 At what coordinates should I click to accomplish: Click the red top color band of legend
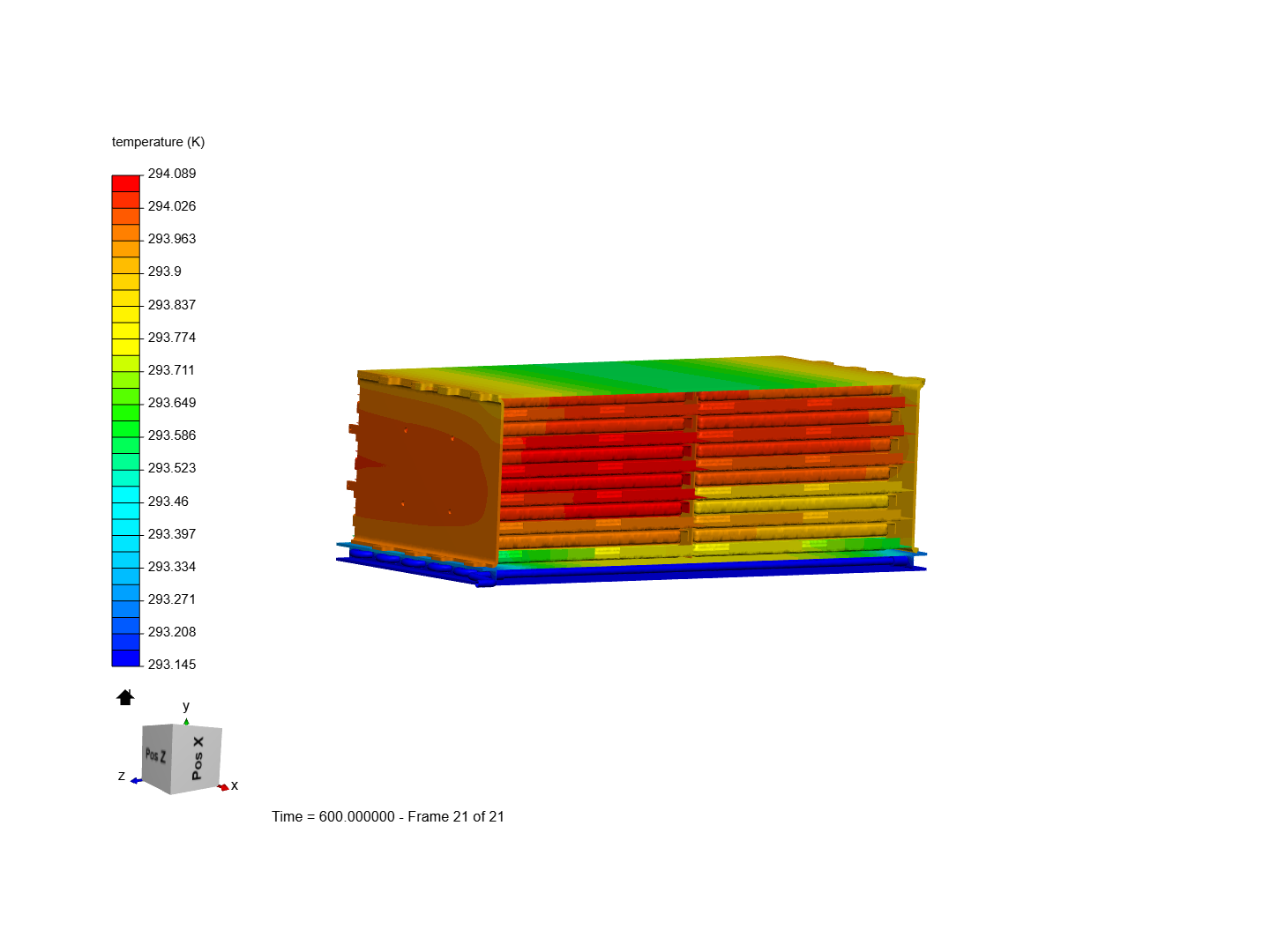(x=126, y=183)
